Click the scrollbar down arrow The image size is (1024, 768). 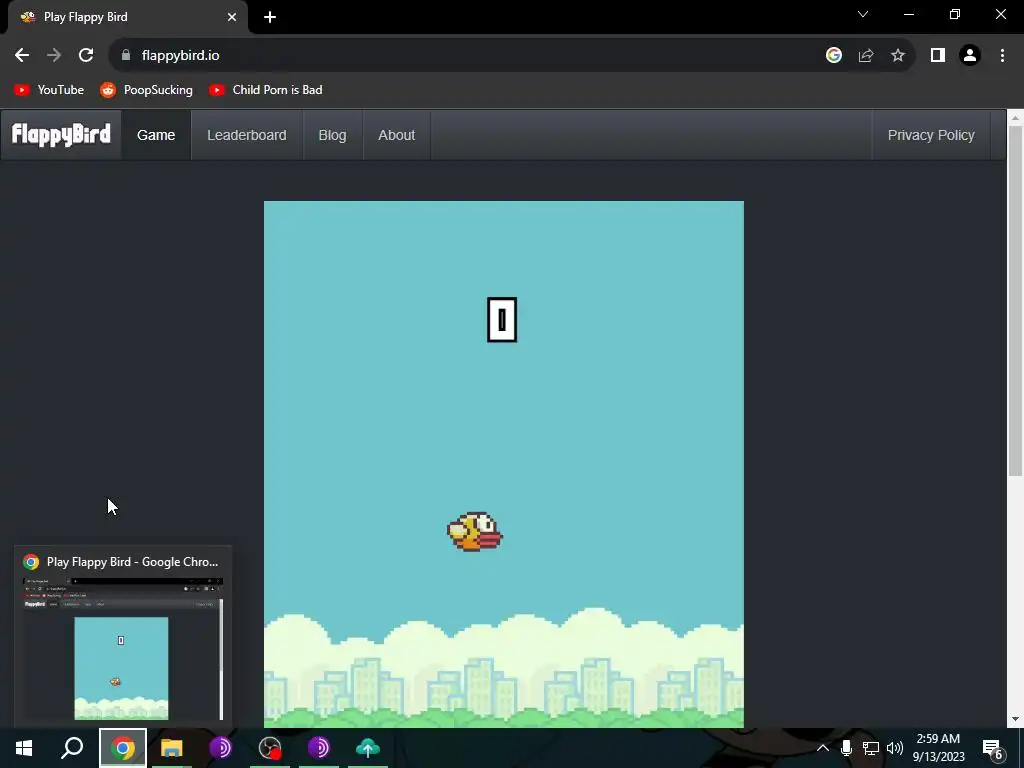tap(1015, 720)
